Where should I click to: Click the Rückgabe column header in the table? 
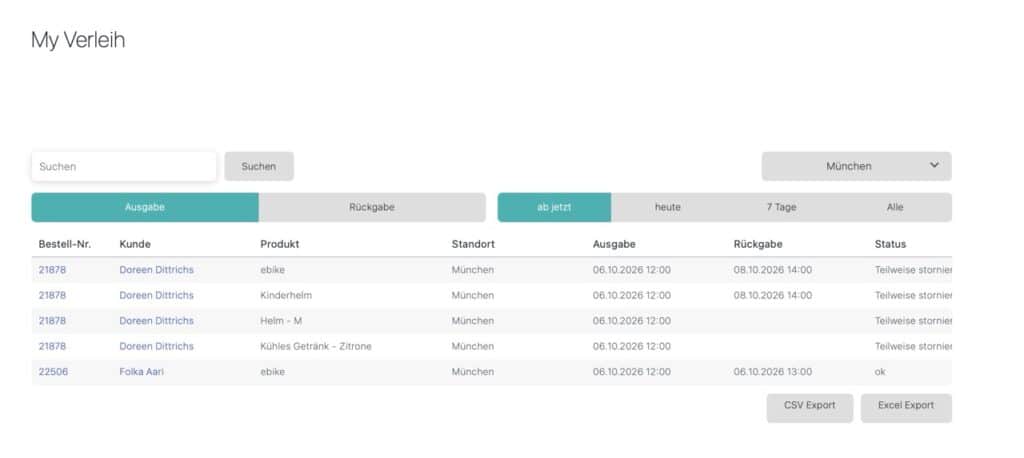pos(758,244)
